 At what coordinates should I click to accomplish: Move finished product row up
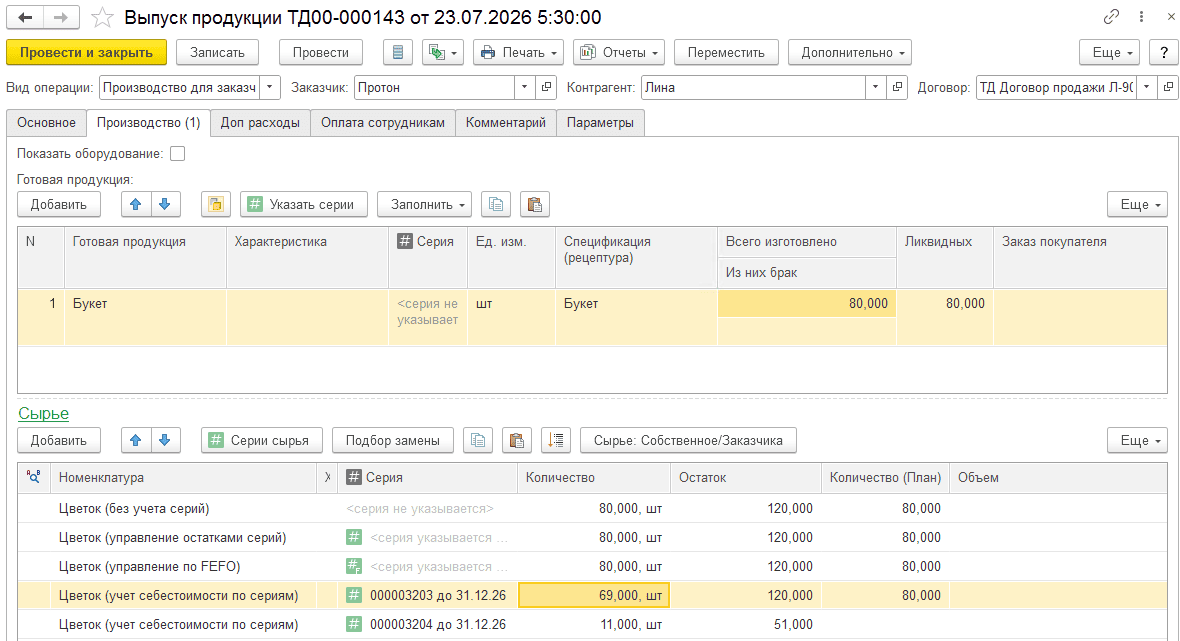(135, 205)
